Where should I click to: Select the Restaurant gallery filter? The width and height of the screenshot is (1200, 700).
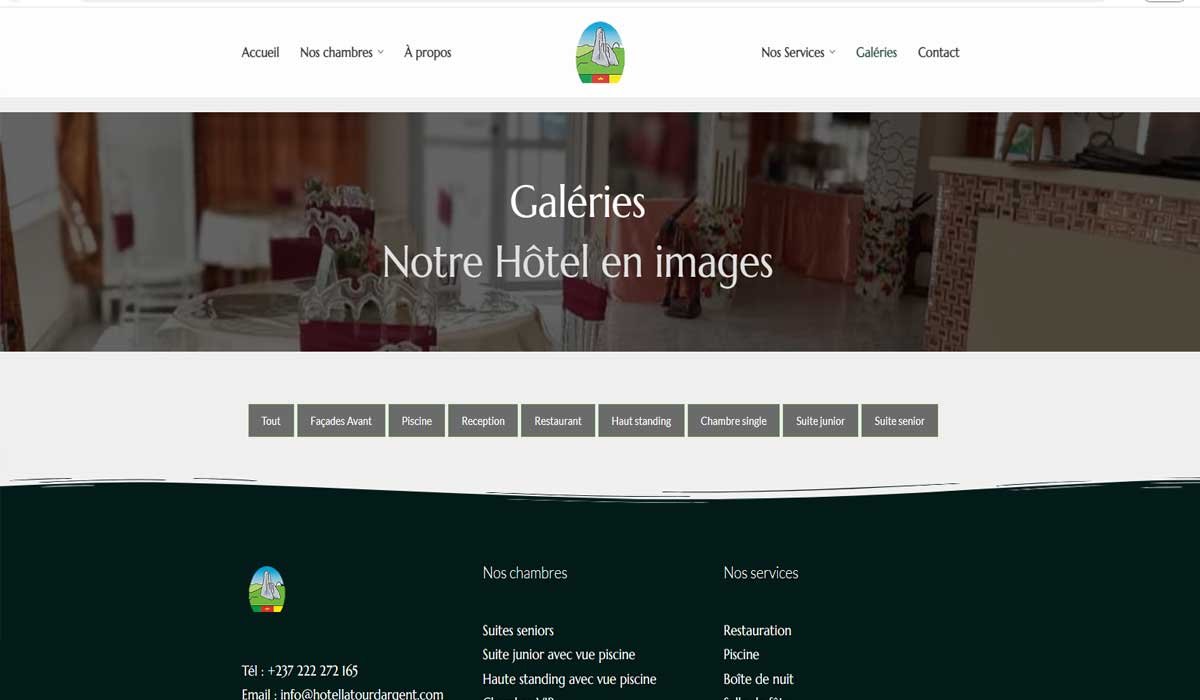(558, 421)
